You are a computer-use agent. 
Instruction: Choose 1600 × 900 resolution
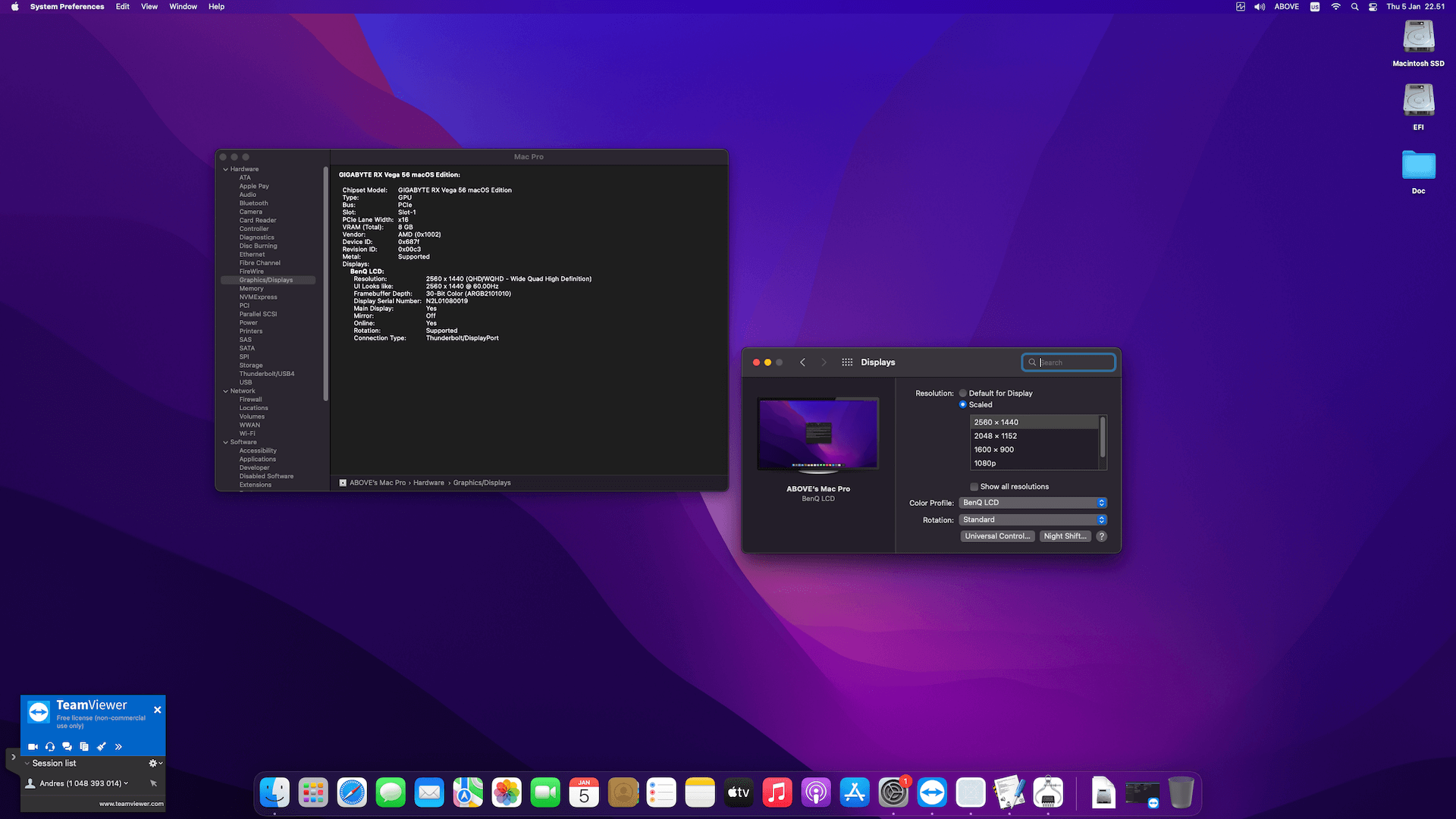click(x=1035, y=450)
